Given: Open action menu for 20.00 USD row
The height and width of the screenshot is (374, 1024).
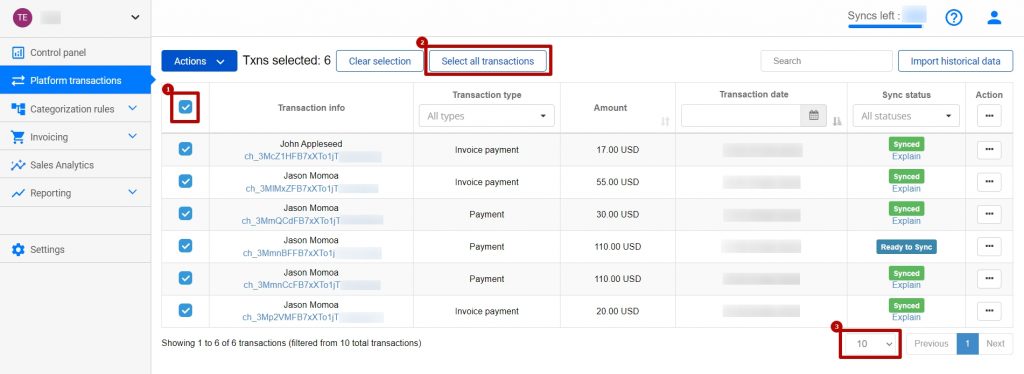Looking at the screenshot, I should coord(989,311).
